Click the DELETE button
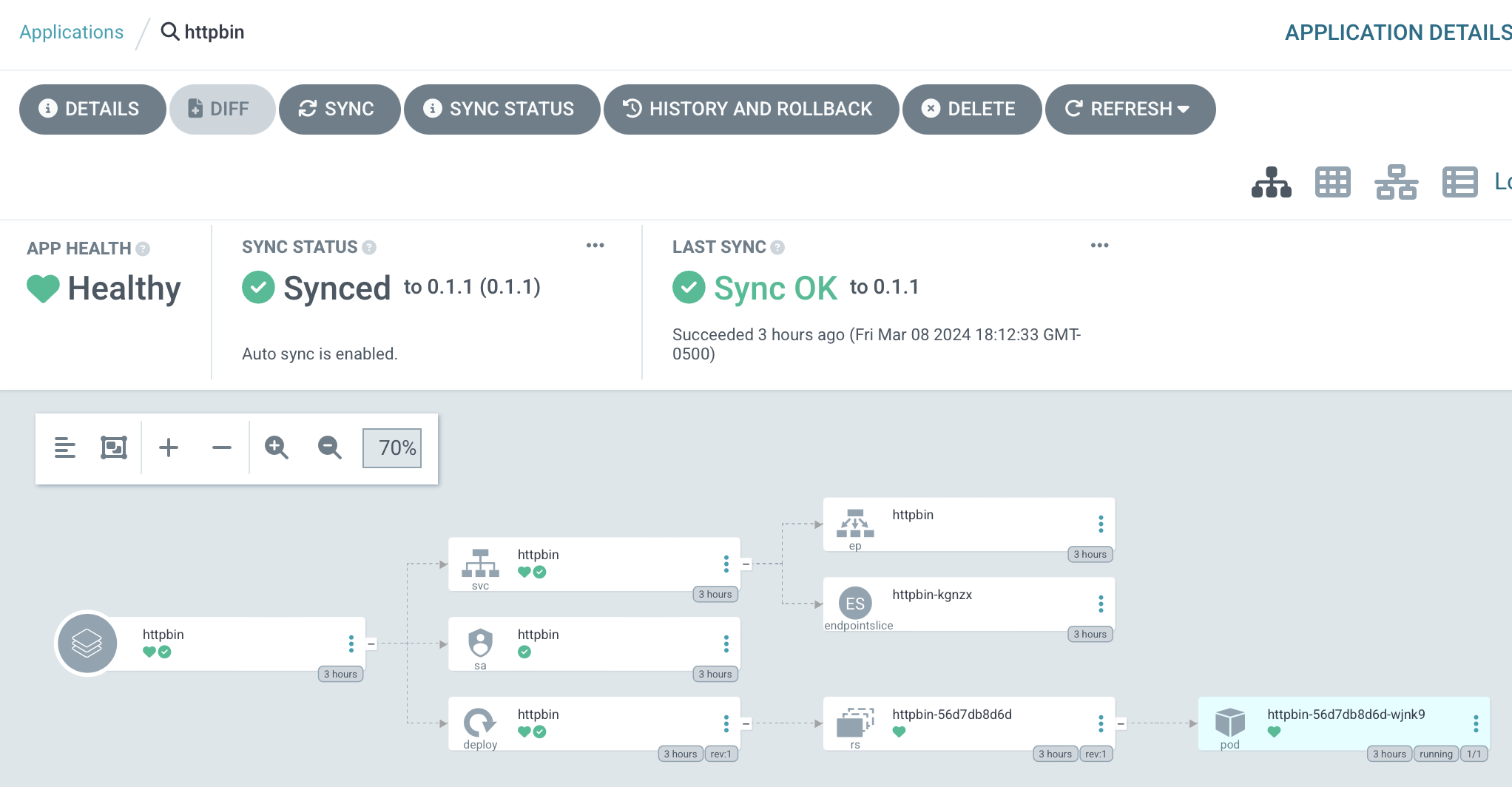The width and height of the screenshot is (1512, 787). click(971, 109)
